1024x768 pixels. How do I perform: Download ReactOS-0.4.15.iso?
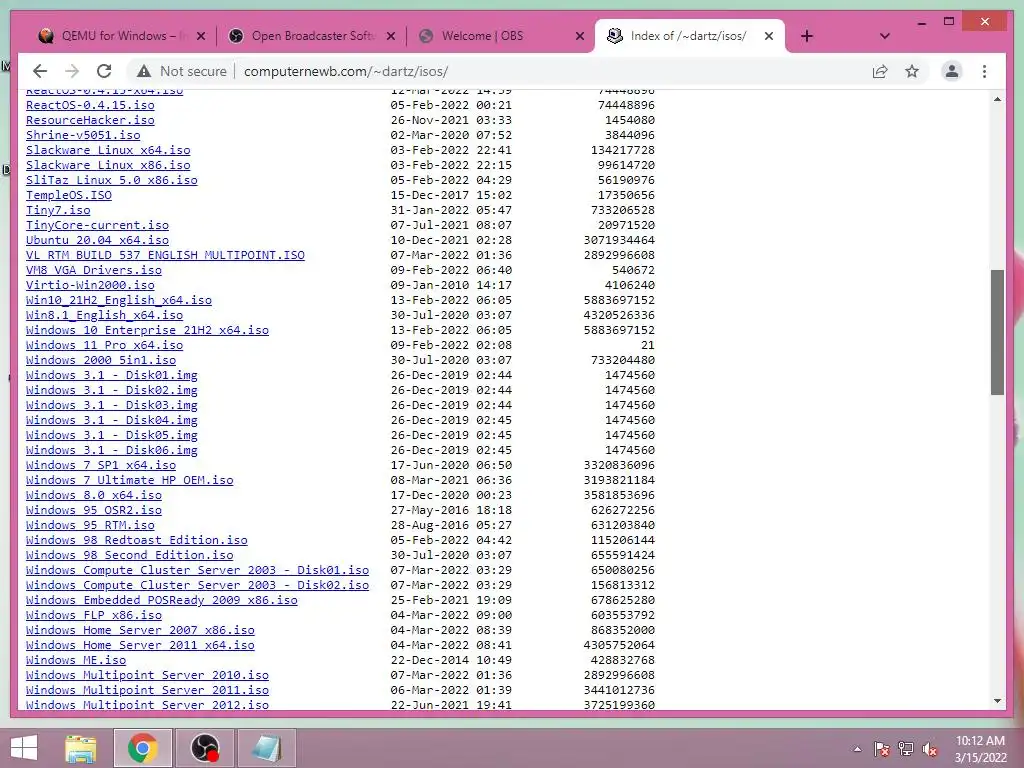point(90,105)
